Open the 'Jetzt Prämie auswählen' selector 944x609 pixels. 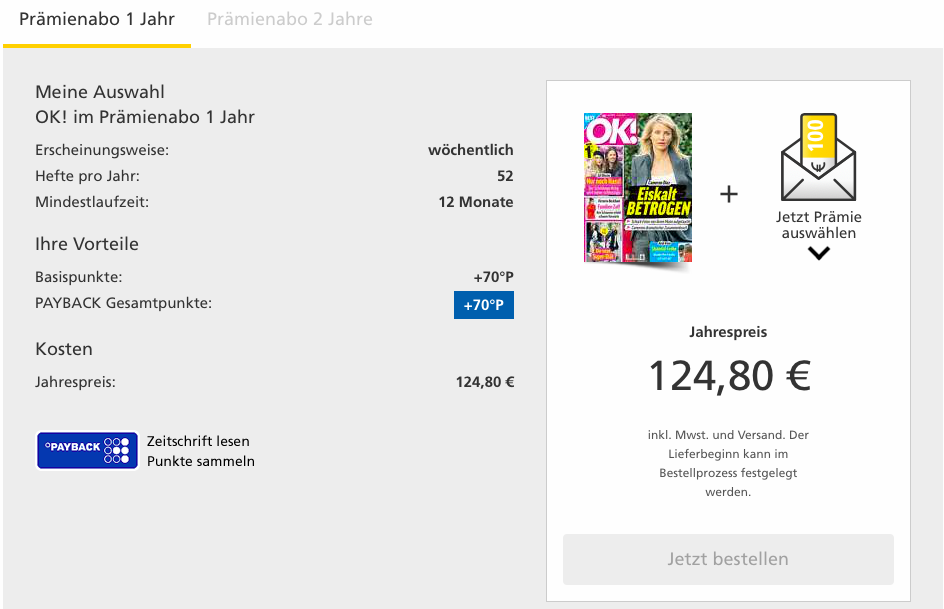click(x=818, y=225)
